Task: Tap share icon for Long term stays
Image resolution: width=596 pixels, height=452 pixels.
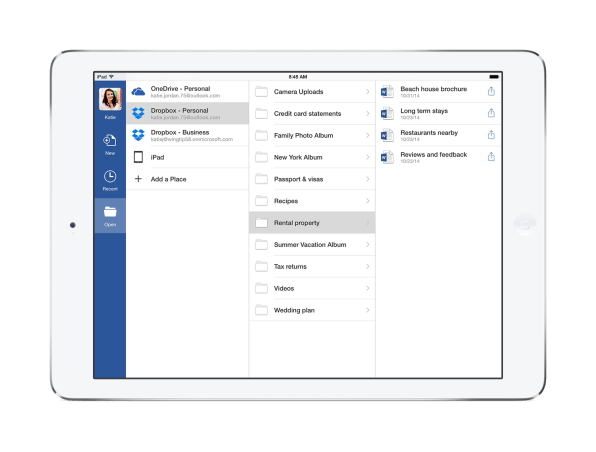Action: click(491, 113)
